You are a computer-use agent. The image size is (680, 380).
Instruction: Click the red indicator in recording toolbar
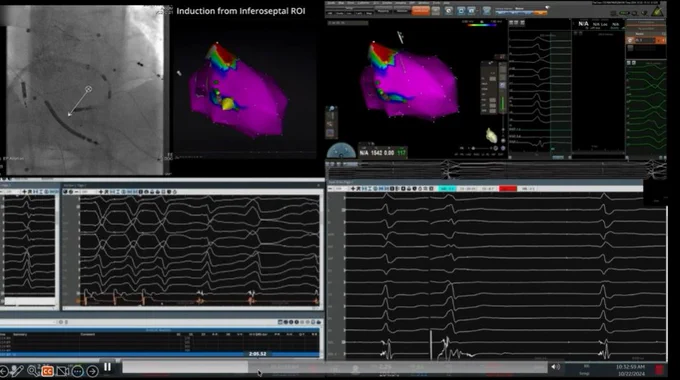pos(508,189)
